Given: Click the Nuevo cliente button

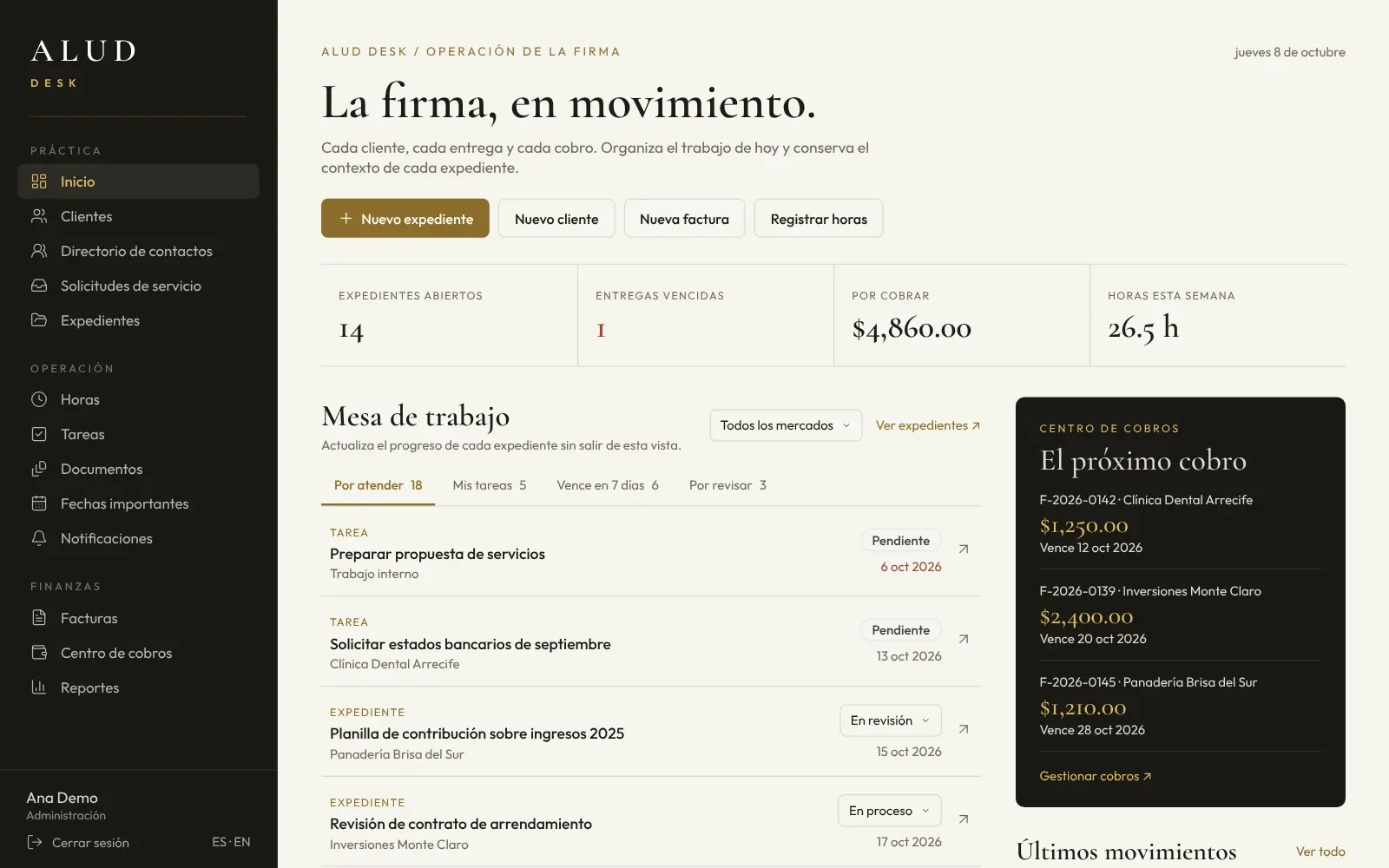Looking at the screenshot, I should tap(556, 219).
